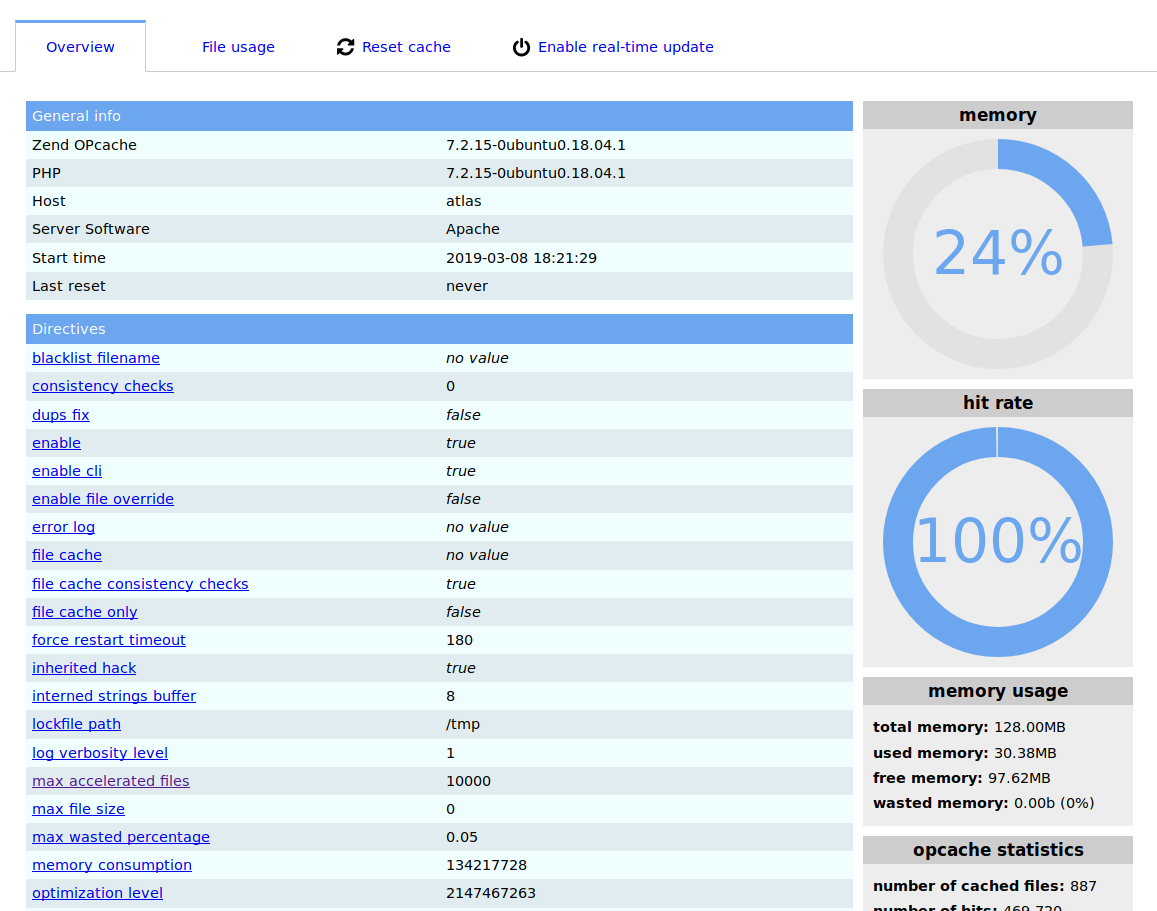
Task: Follow the file cache link
Action: click(x=67, y=555)
